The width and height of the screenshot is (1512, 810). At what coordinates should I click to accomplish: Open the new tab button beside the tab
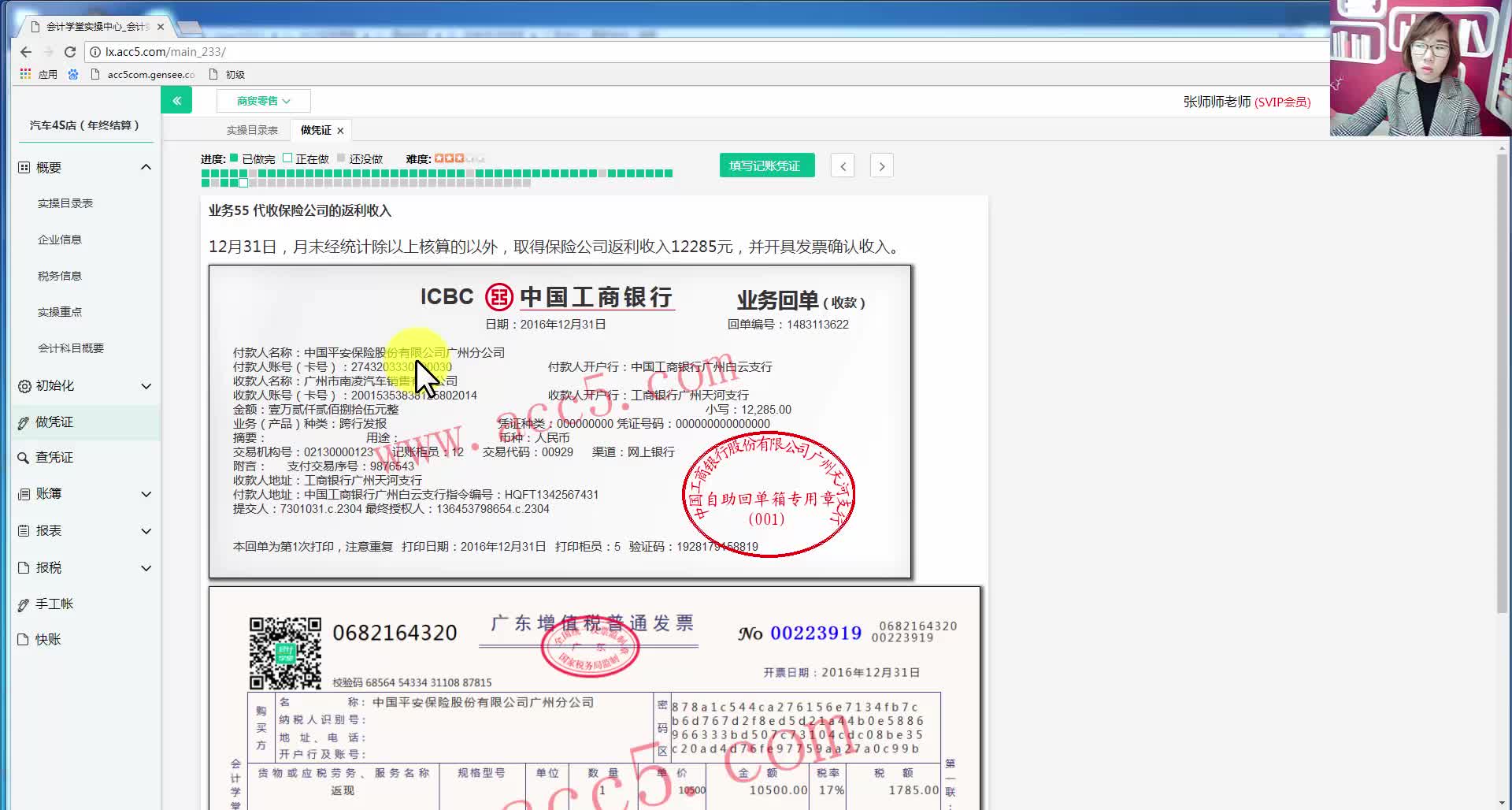click(190, 28)
